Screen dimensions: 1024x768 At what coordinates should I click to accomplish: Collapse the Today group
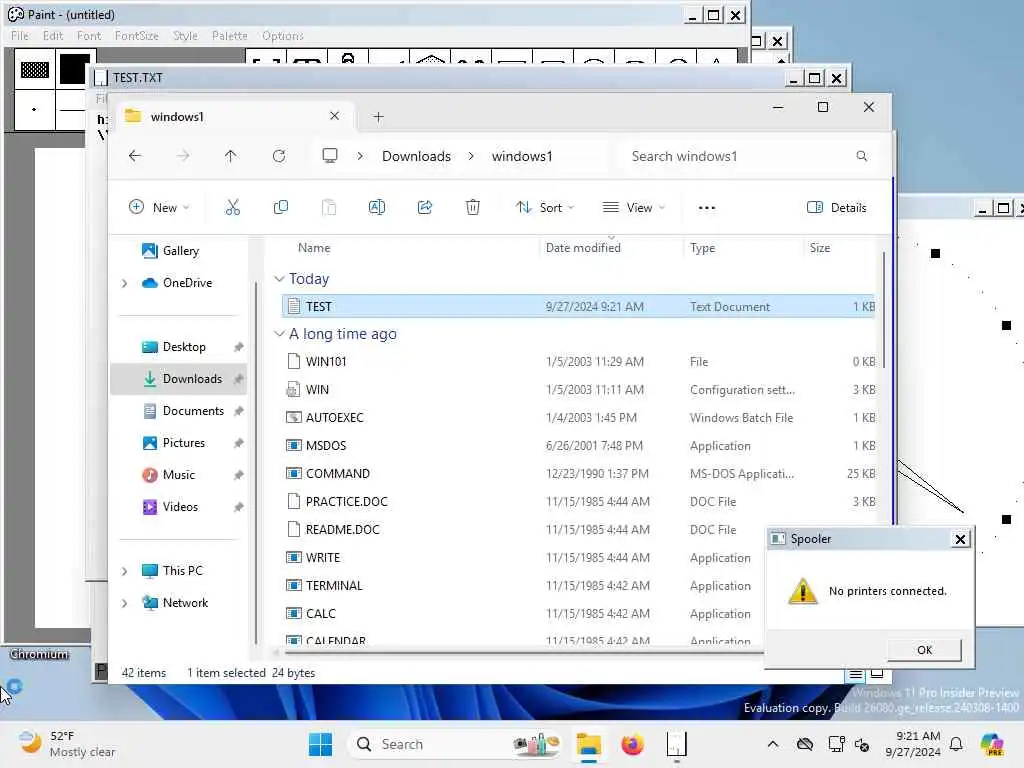(280, 279)
